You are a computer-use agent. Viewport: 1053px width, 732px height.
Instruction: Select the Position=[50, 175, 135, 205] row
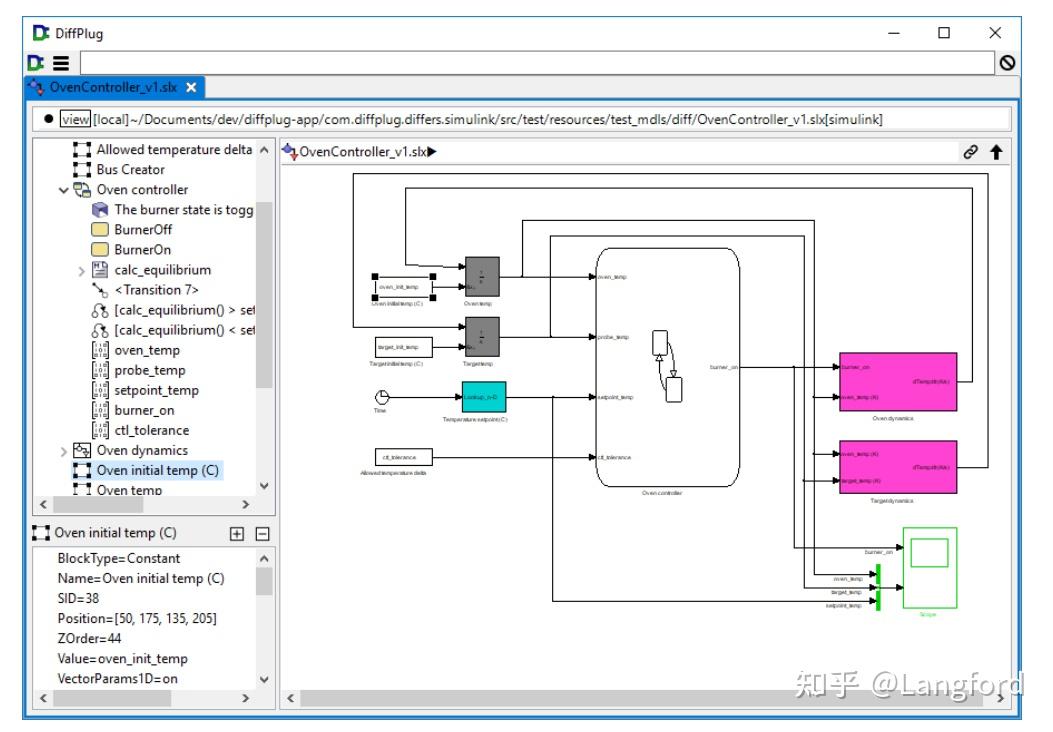pyautogui.click(x=137, y=619)
